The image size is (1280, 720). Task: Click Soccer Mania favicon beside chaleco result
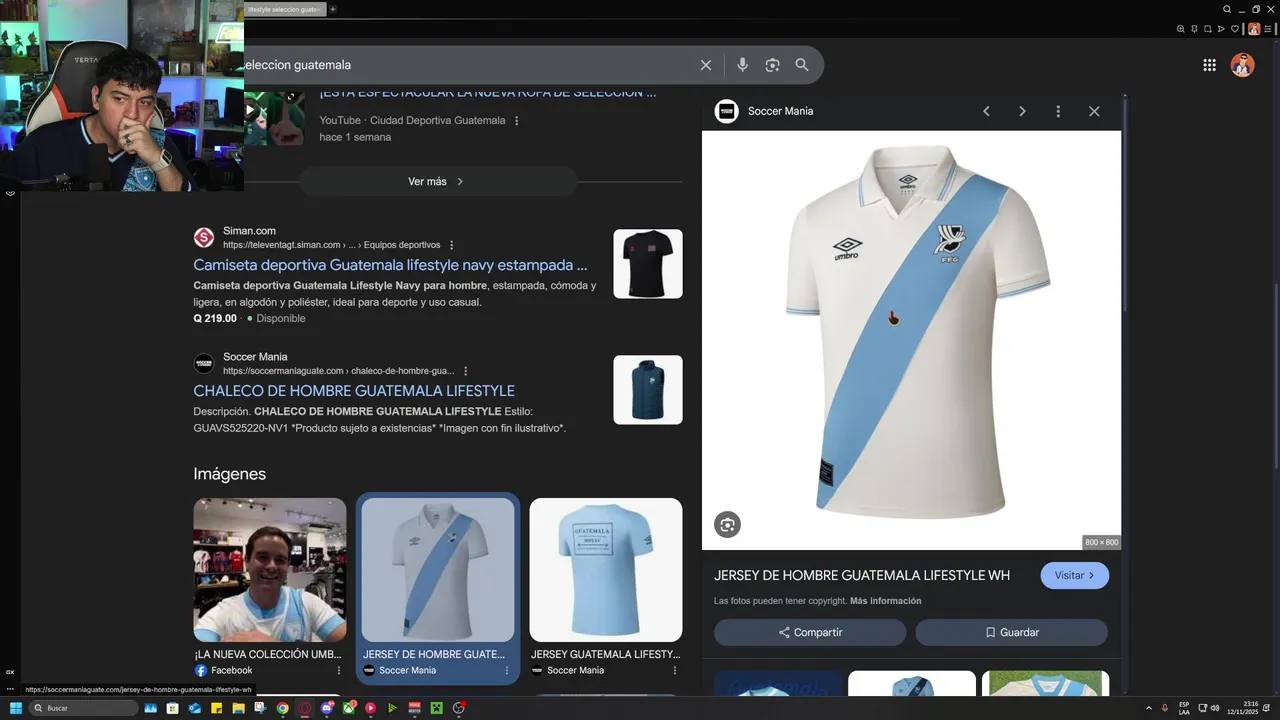pos(204,364)
